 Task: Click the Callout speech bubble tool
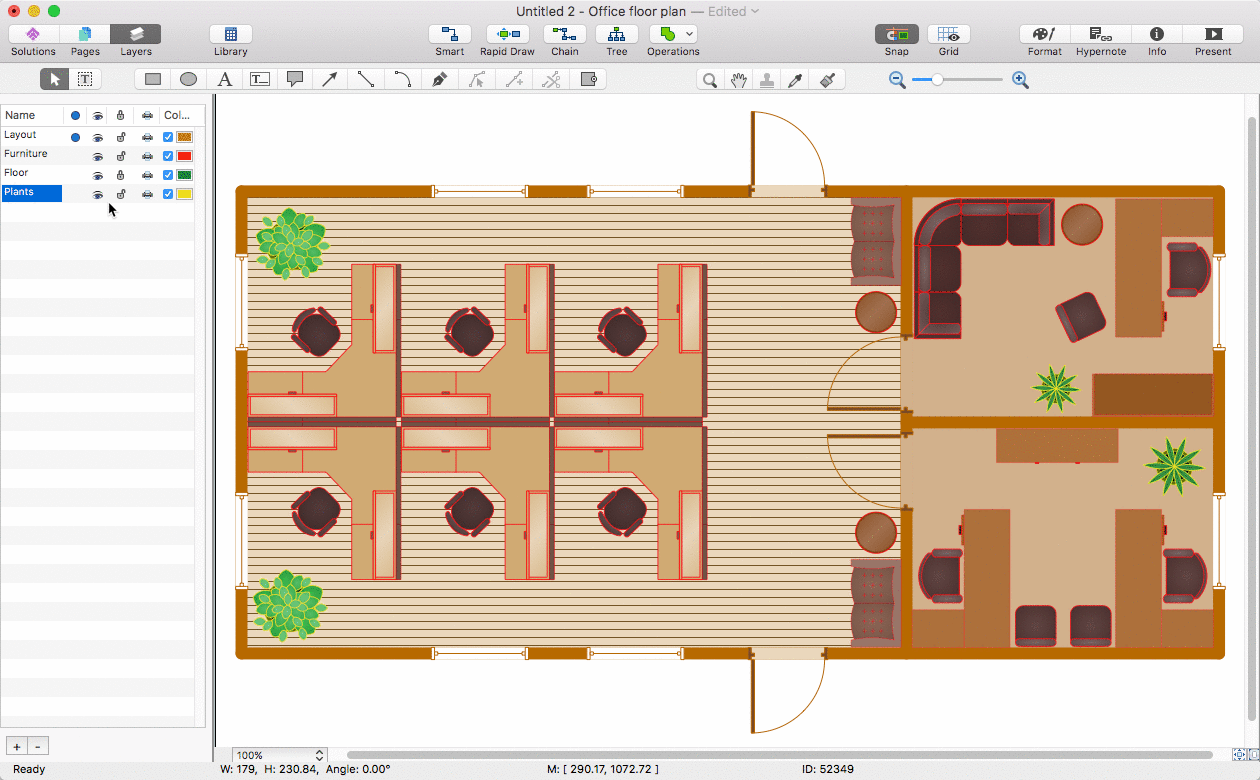pos(295,80)
